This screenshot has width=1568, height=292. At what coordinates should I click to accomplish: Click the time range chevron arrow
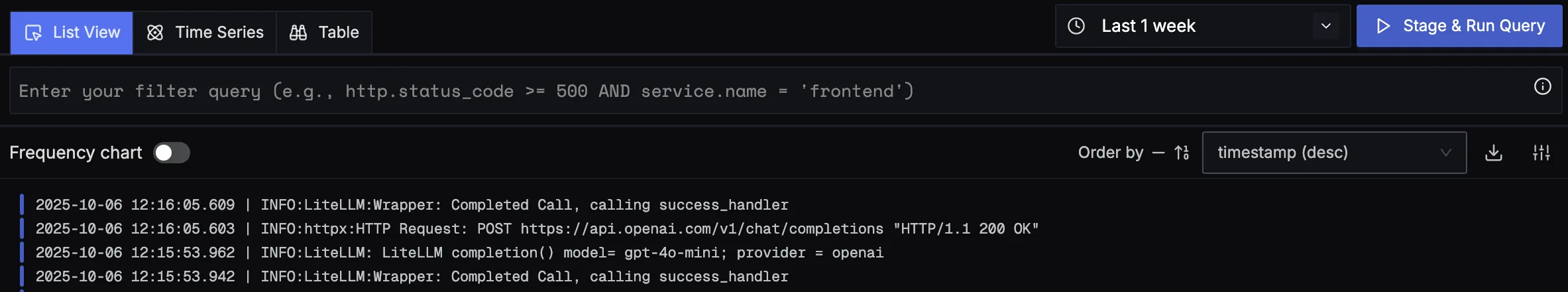point(1326,26)
